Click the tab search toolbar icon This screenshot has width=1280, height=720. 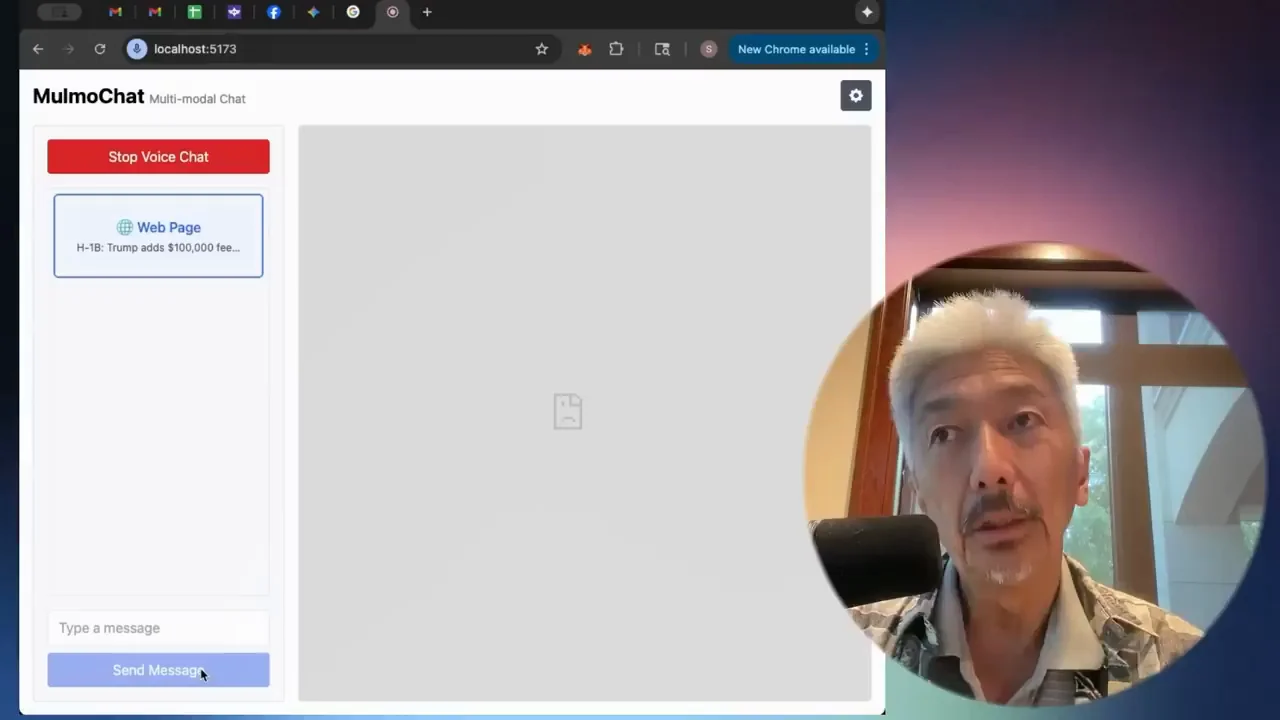pyautogui.click(x=662, y=49)
